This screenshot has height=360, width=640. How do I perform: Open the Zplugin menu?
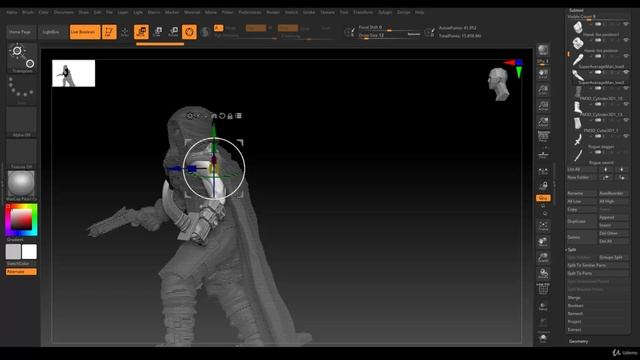pos(385,12)
